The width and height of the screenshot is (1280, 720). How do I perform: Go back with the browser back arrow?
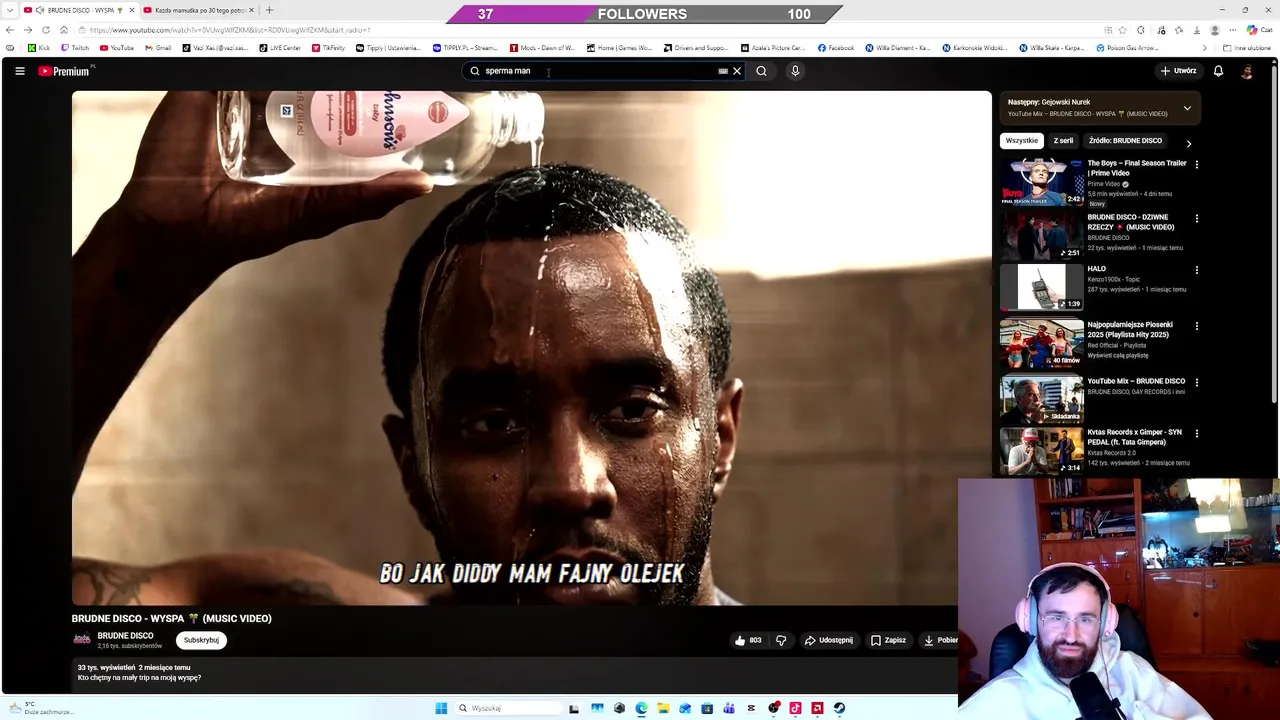pos(10,30)
